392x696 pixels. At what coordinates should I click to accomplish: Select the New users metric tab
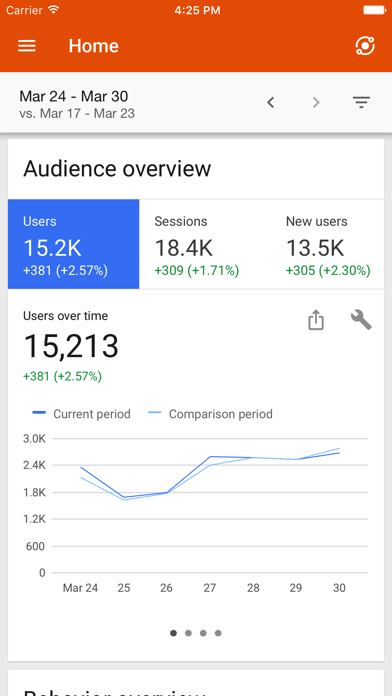click(x=328, y=244)
